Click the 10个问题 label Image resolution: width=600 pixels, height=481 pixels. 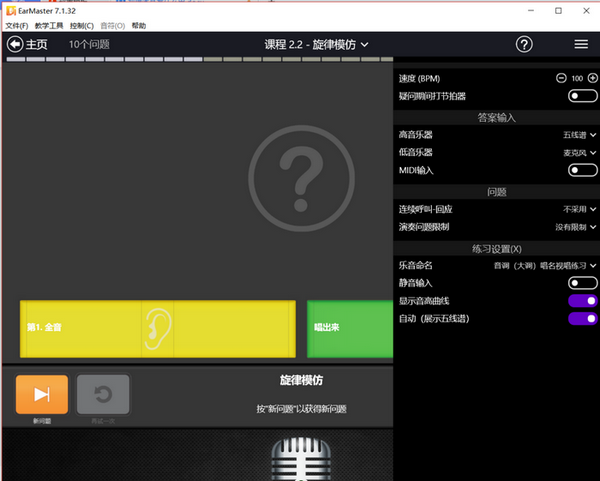click(x=89, y=44)
